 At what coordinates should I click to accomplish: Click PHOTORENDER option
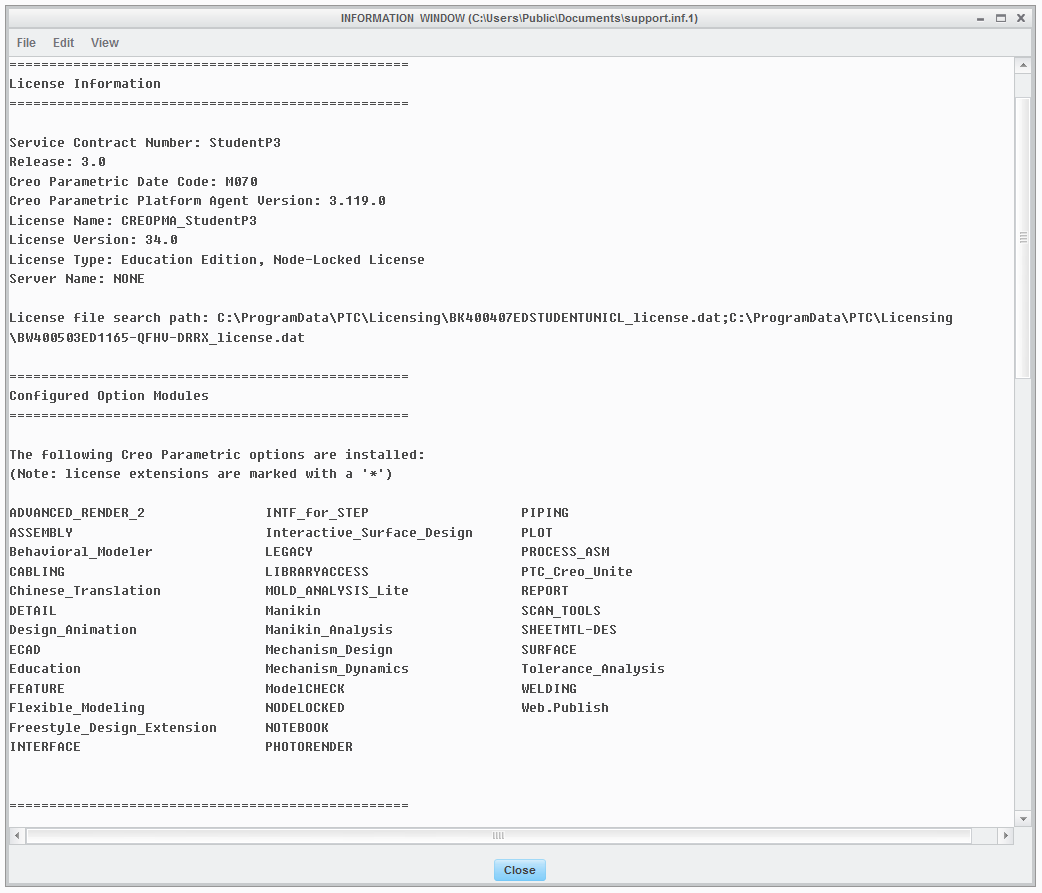(309, 747)
